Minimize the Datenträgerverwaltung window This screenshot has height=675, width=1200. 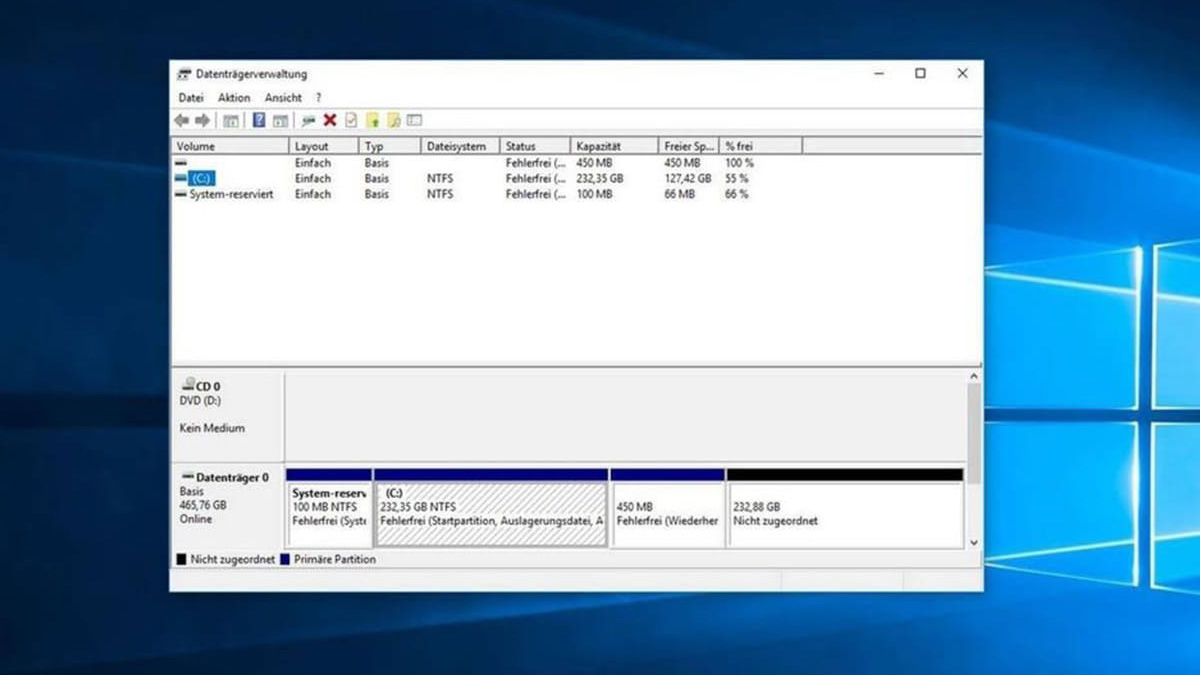pos(879,74)
